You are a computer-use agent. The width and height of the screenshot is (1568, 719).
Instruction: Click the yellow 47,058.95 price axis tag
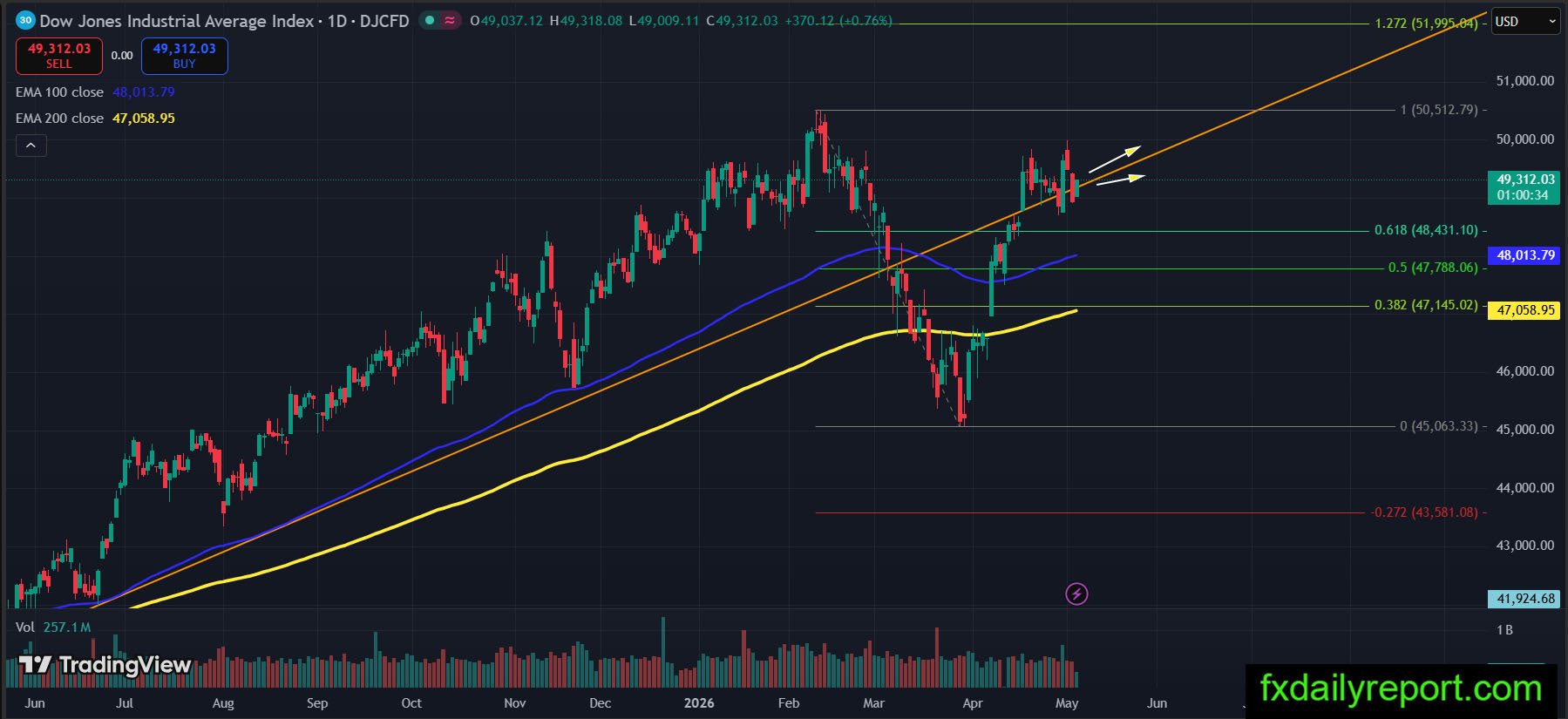(1524, 310)
